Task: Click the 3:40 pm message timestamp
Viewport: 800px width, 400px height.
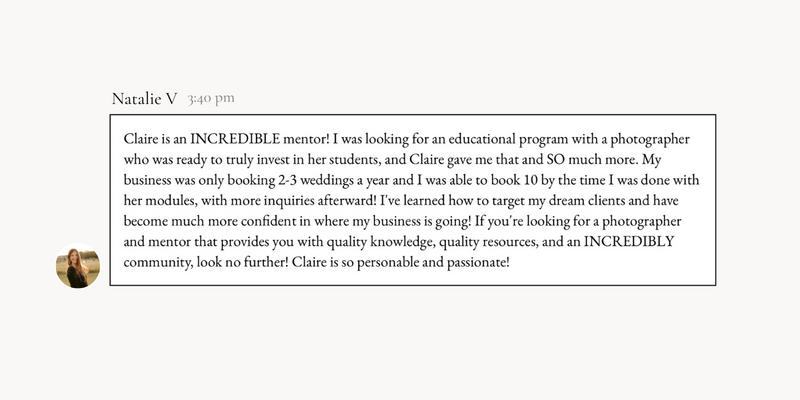Action: pos(211,98)
